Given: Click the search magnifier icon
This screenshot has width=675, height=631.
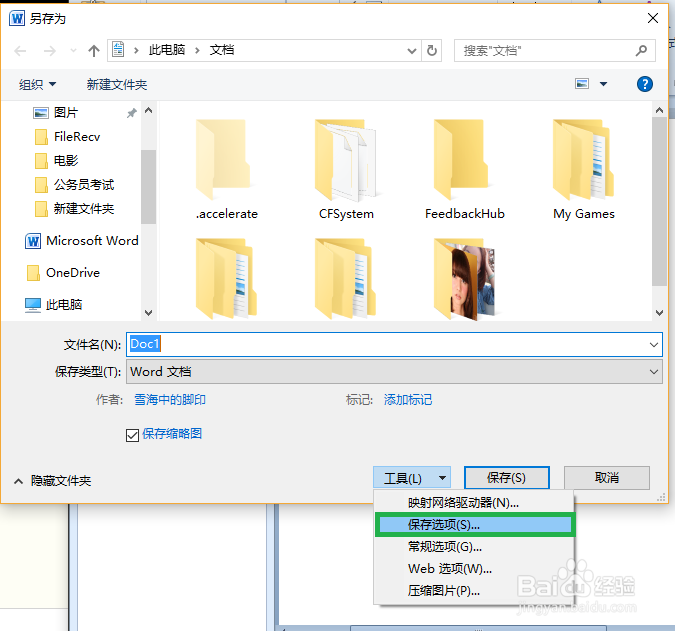Looking at the screenshot, I should (641, 51).
